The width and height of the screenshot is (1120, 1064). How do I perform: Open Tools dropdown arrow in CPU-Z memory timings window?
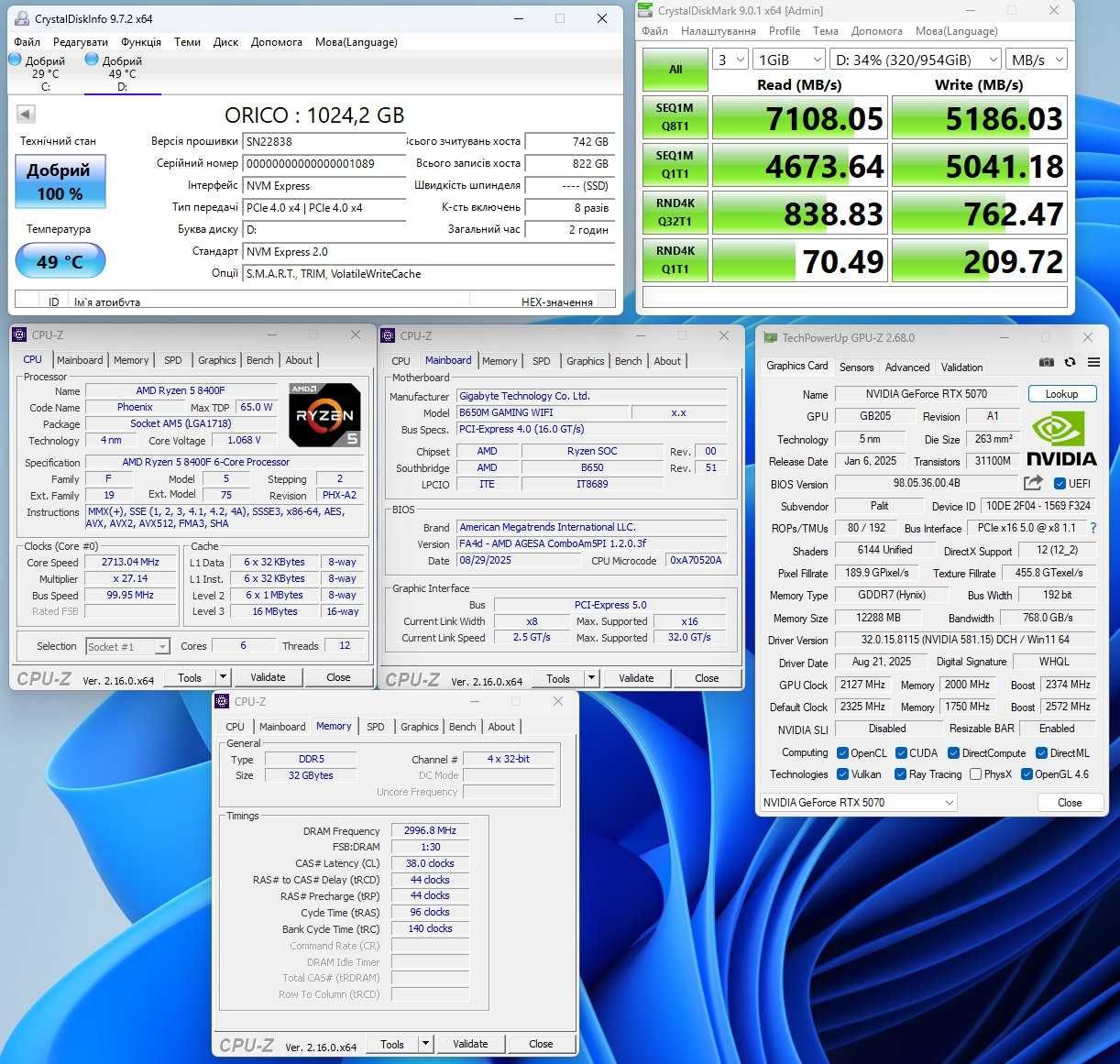coord(425,1044)
